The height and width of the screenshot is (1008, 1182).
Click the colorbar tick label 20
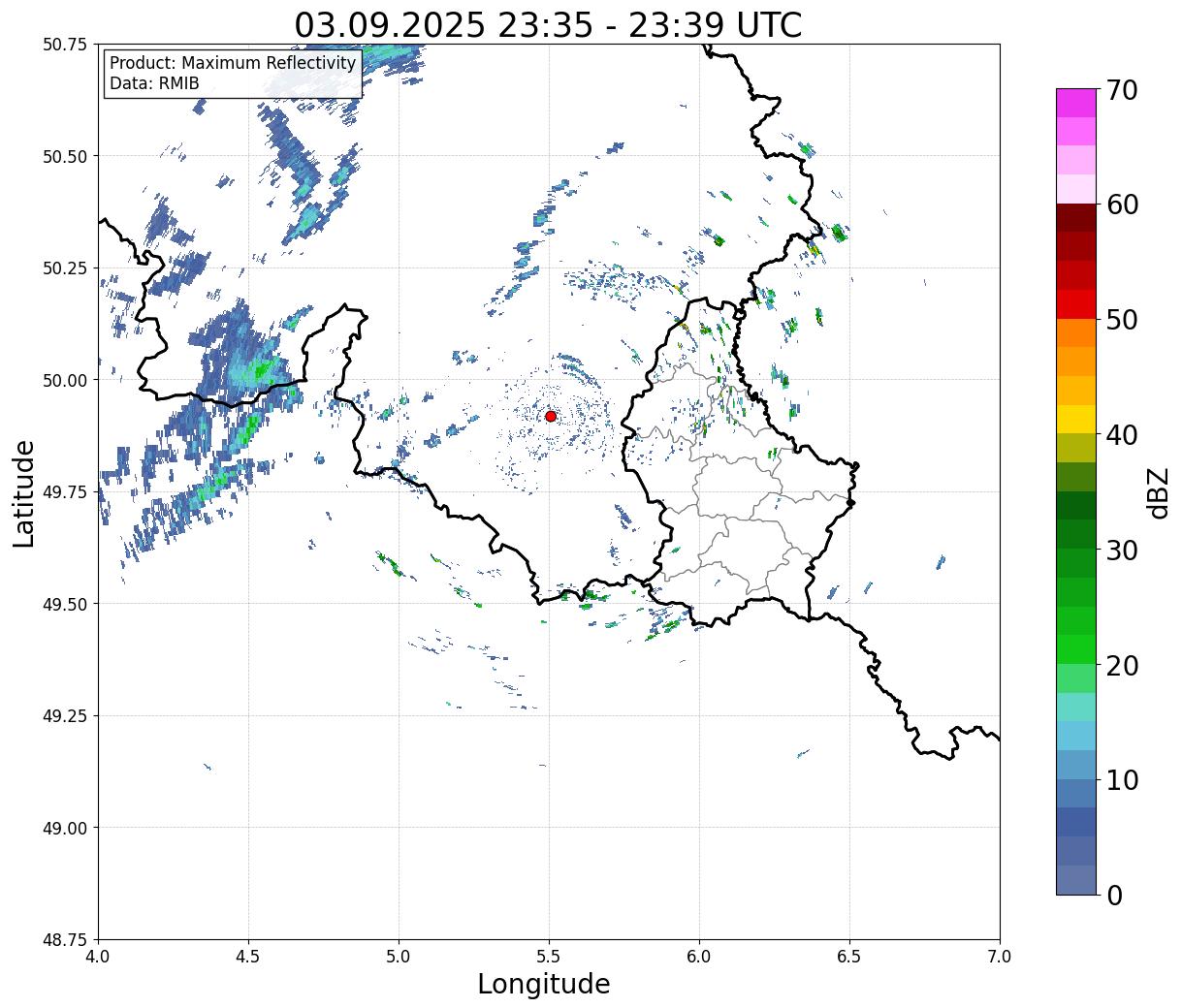click(1122, 666)
